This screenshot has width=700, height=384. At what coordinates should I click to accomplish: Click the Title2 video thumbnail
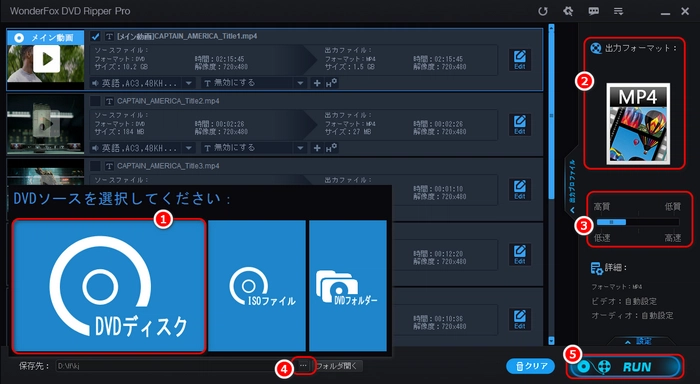(46, 123)
